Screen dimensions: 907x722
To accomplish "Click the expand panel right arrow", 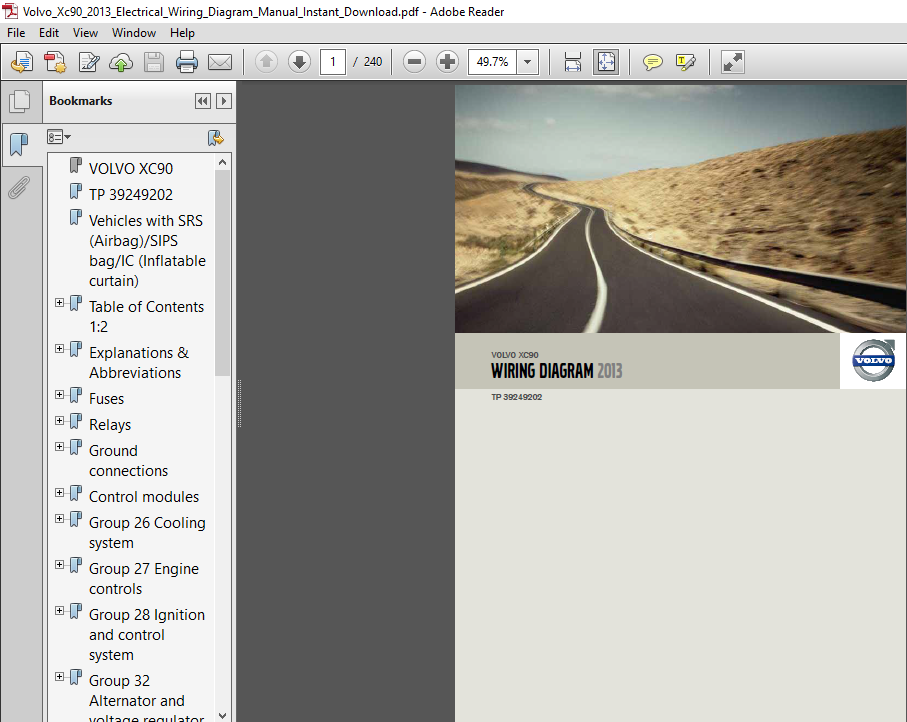I will click(224, 101).
